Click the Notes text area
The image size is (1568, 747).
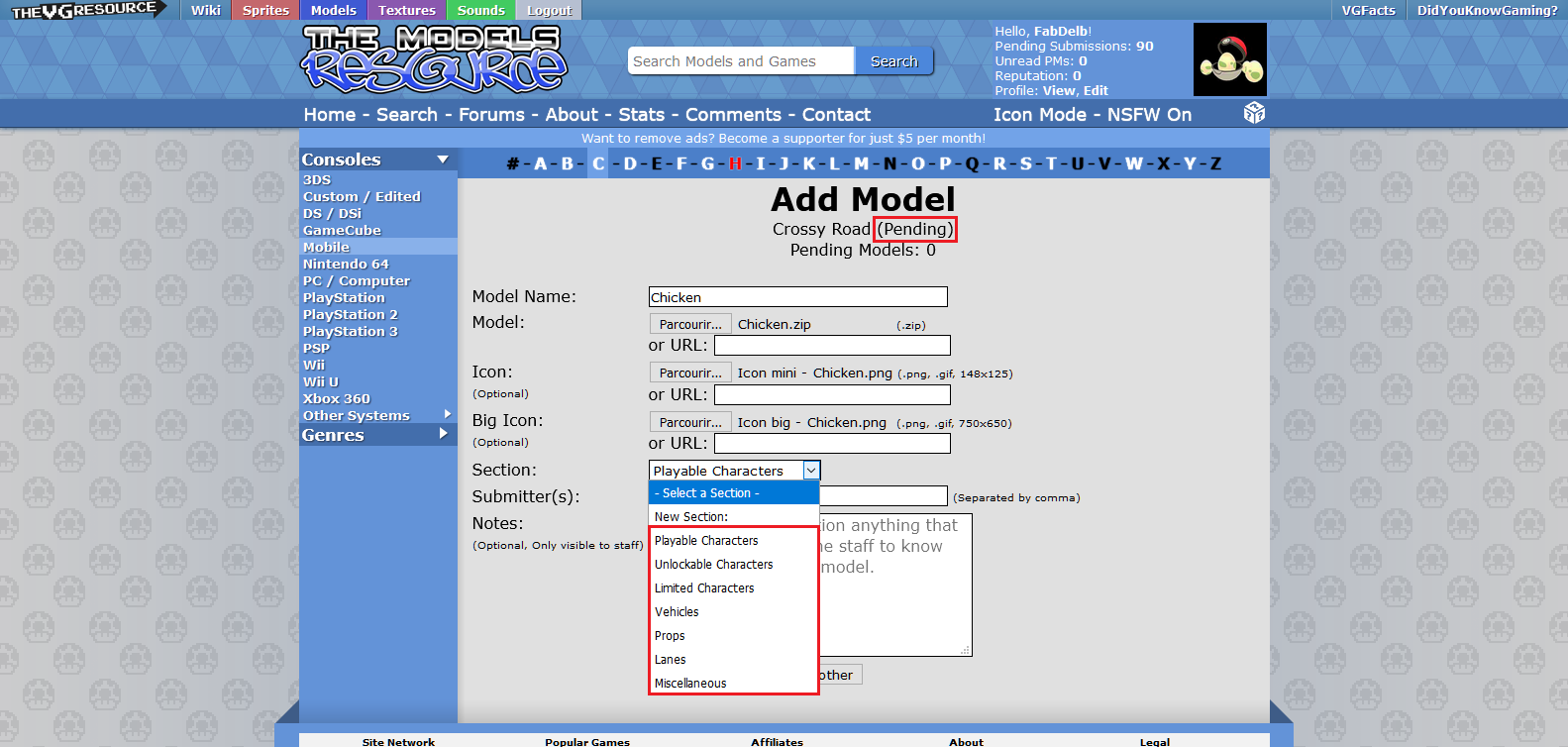895,585
